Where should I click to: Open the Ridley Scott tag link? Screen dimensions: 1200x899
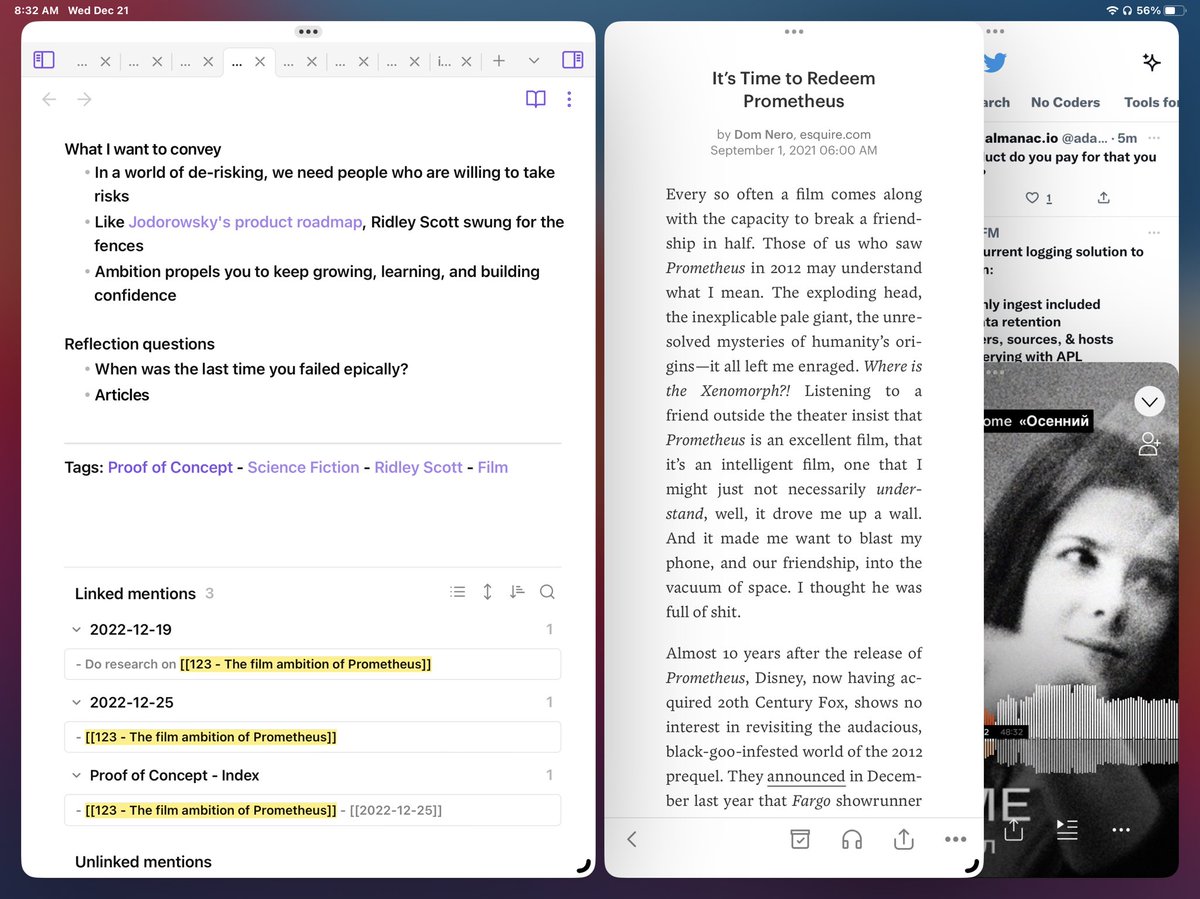418,467
